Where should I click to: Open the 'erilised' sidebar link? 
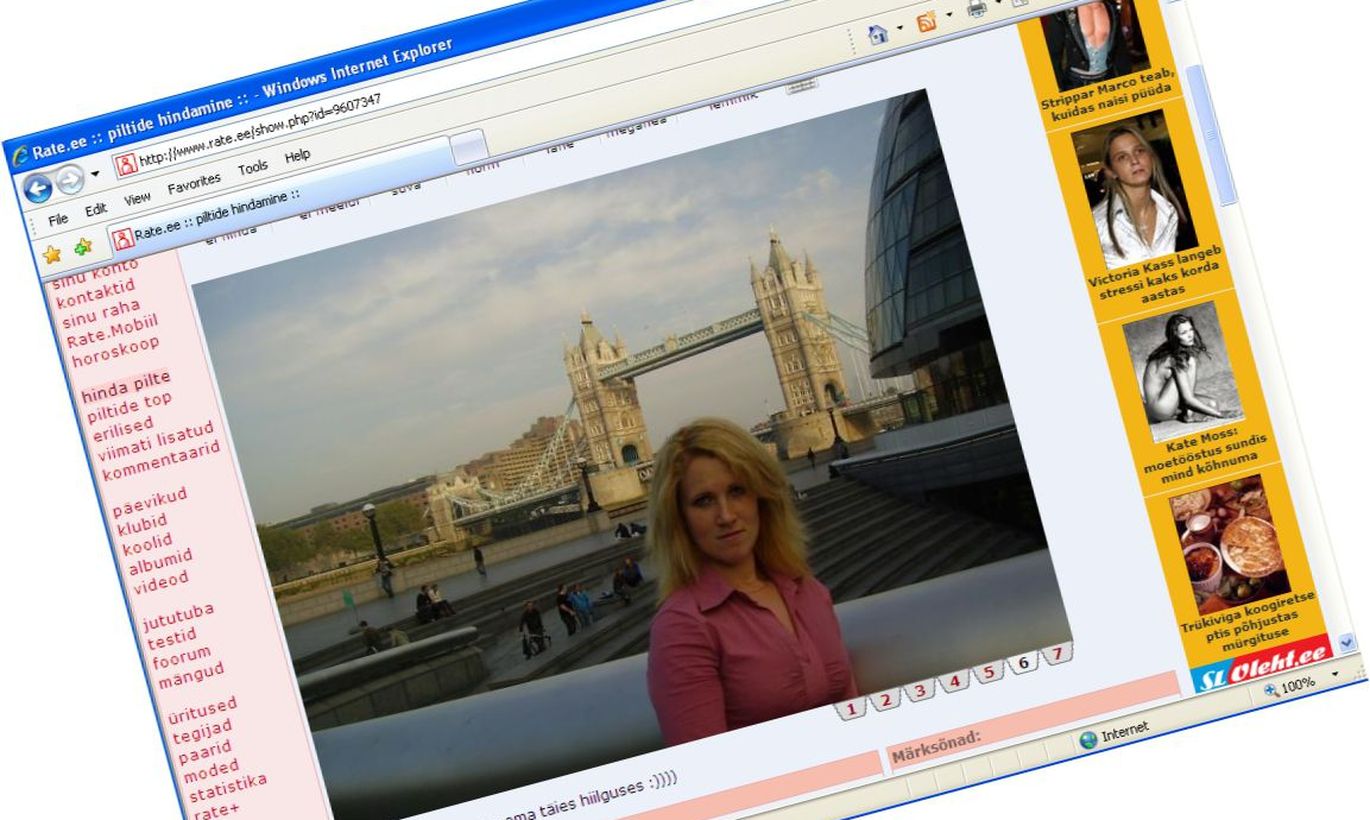click(123, 430)
